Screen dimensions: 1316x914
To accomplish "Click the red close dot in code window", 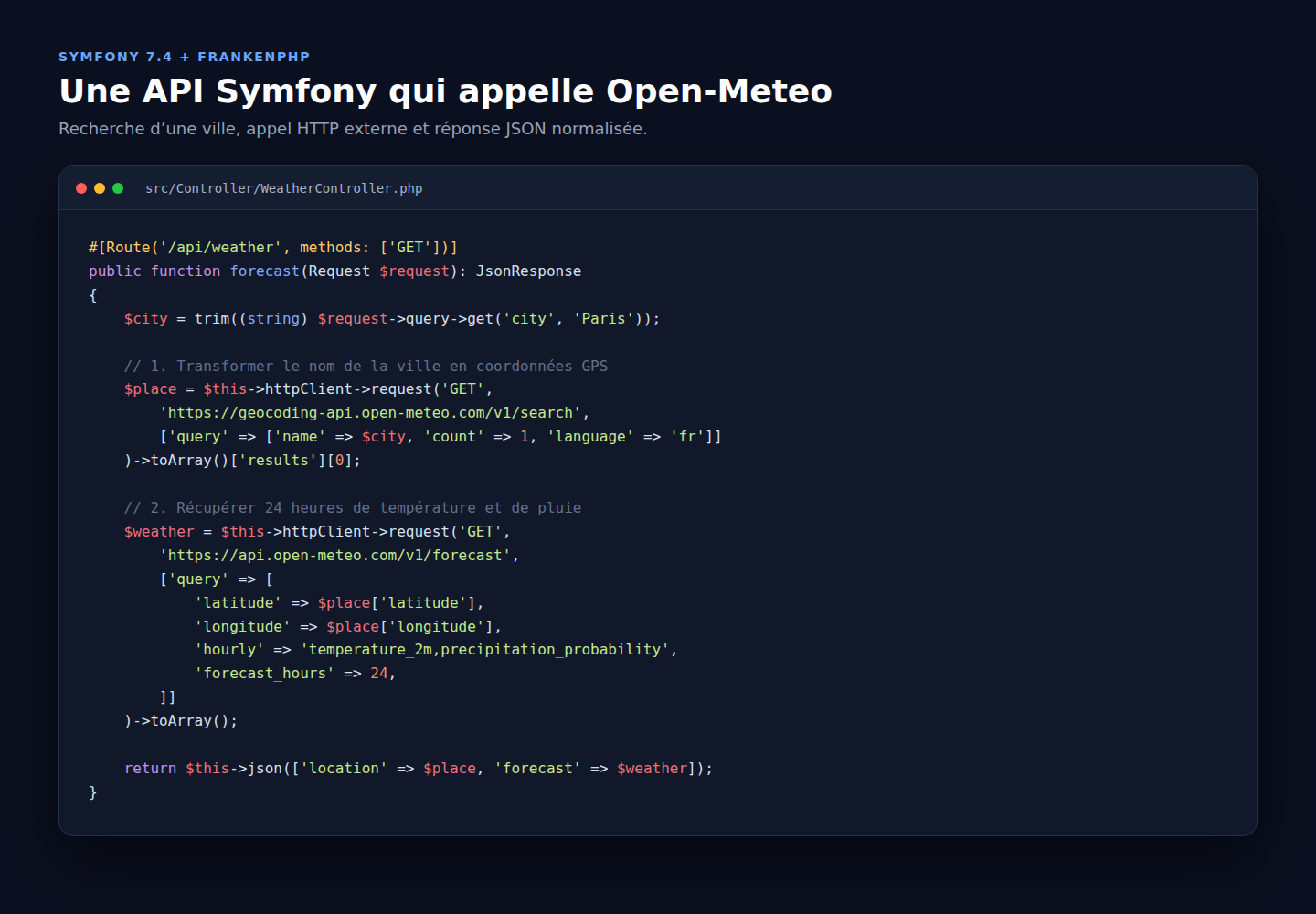I will point(81,188).
